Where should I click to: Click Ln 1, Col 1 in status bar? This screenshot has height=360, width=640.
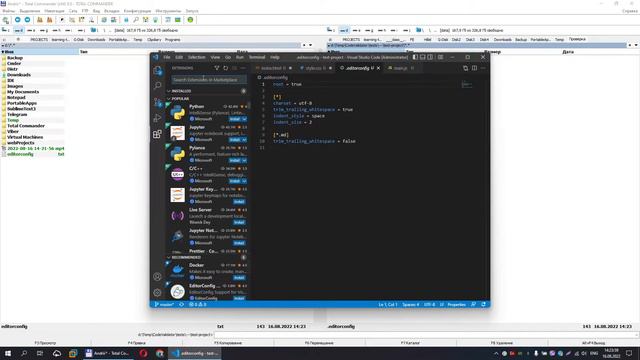[x=387, y=304]
